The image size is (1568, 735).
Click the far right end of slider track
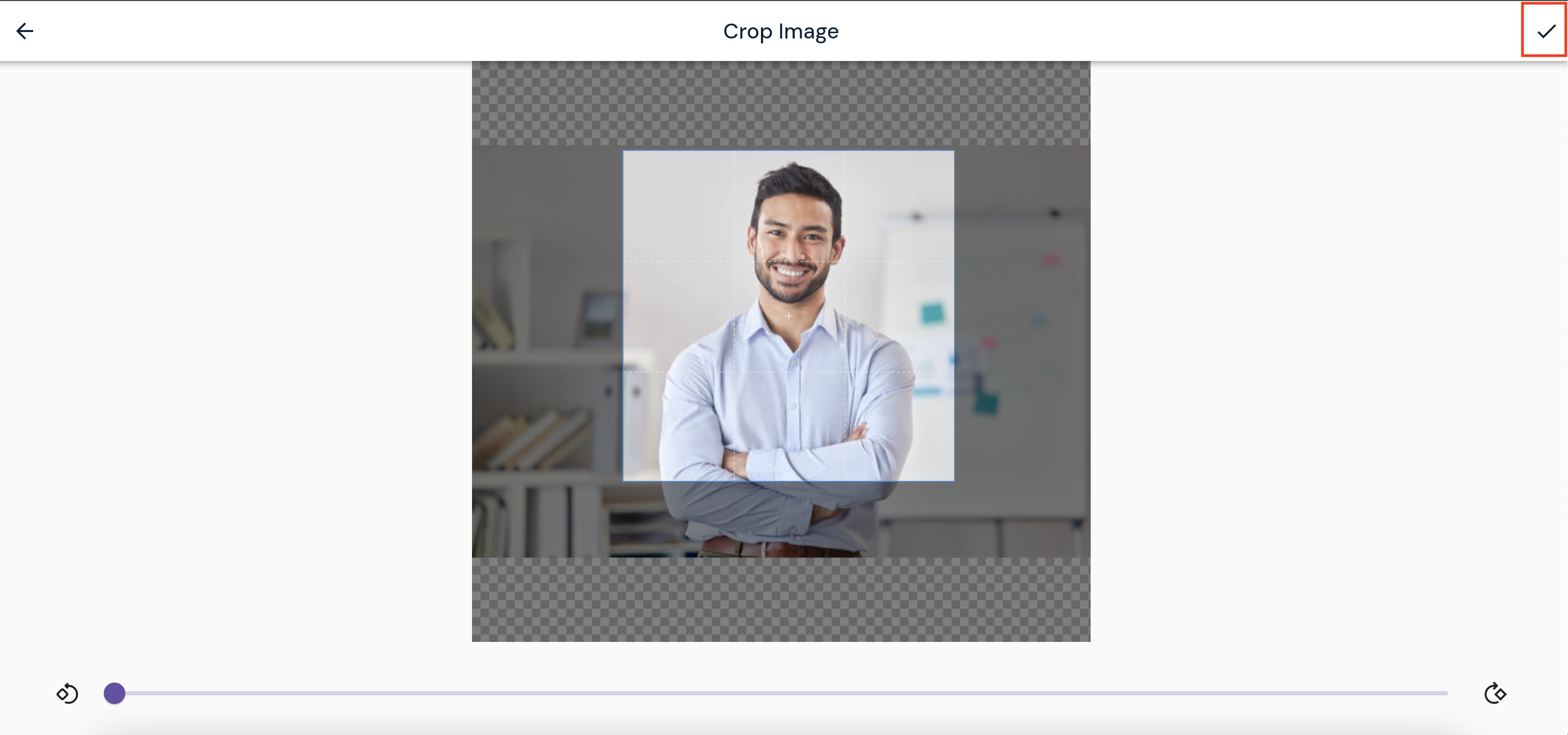[1445, 693]
